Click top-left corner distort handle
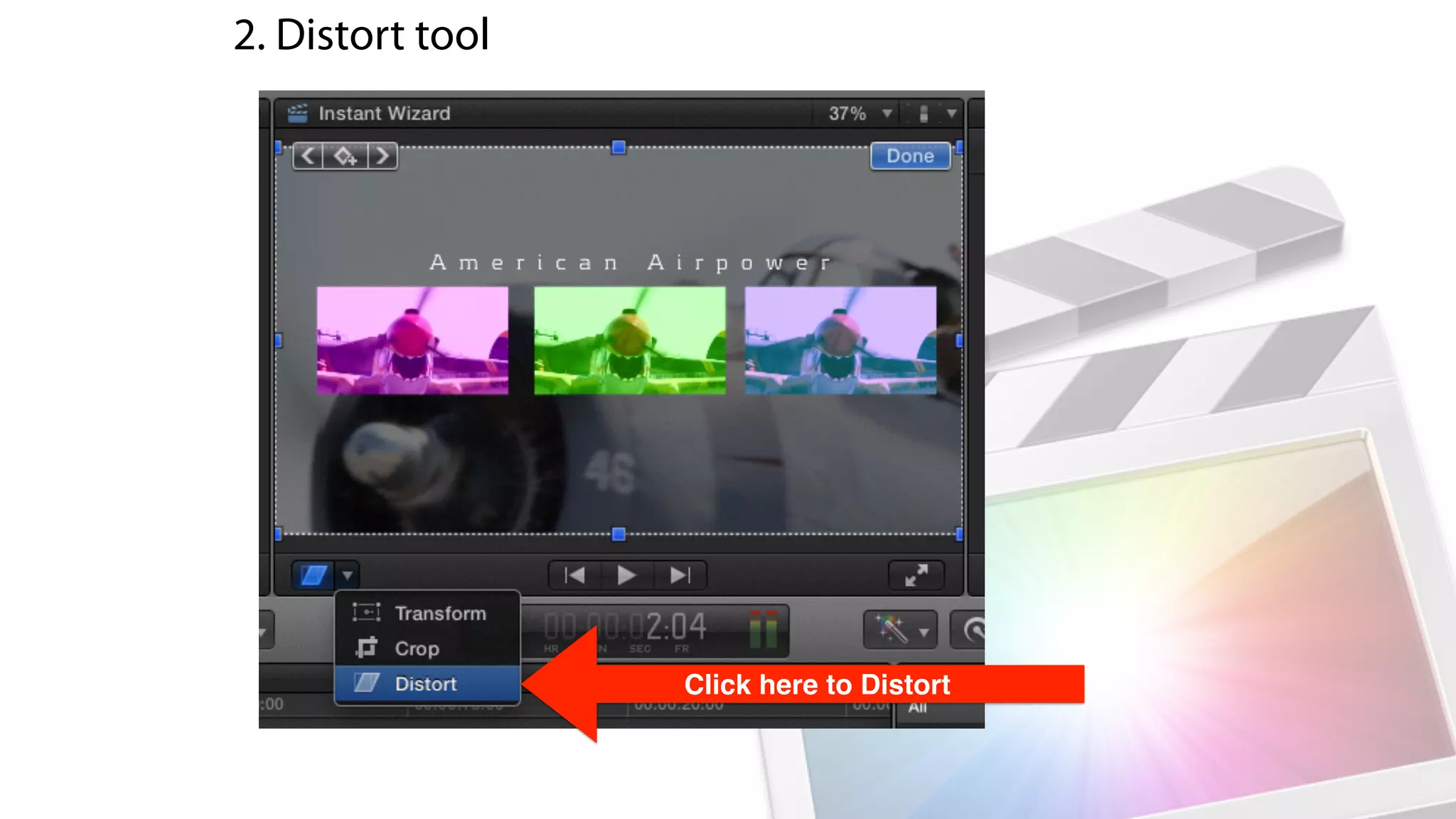This screenshot has height=819, width=1456. [x=278, y=147]
